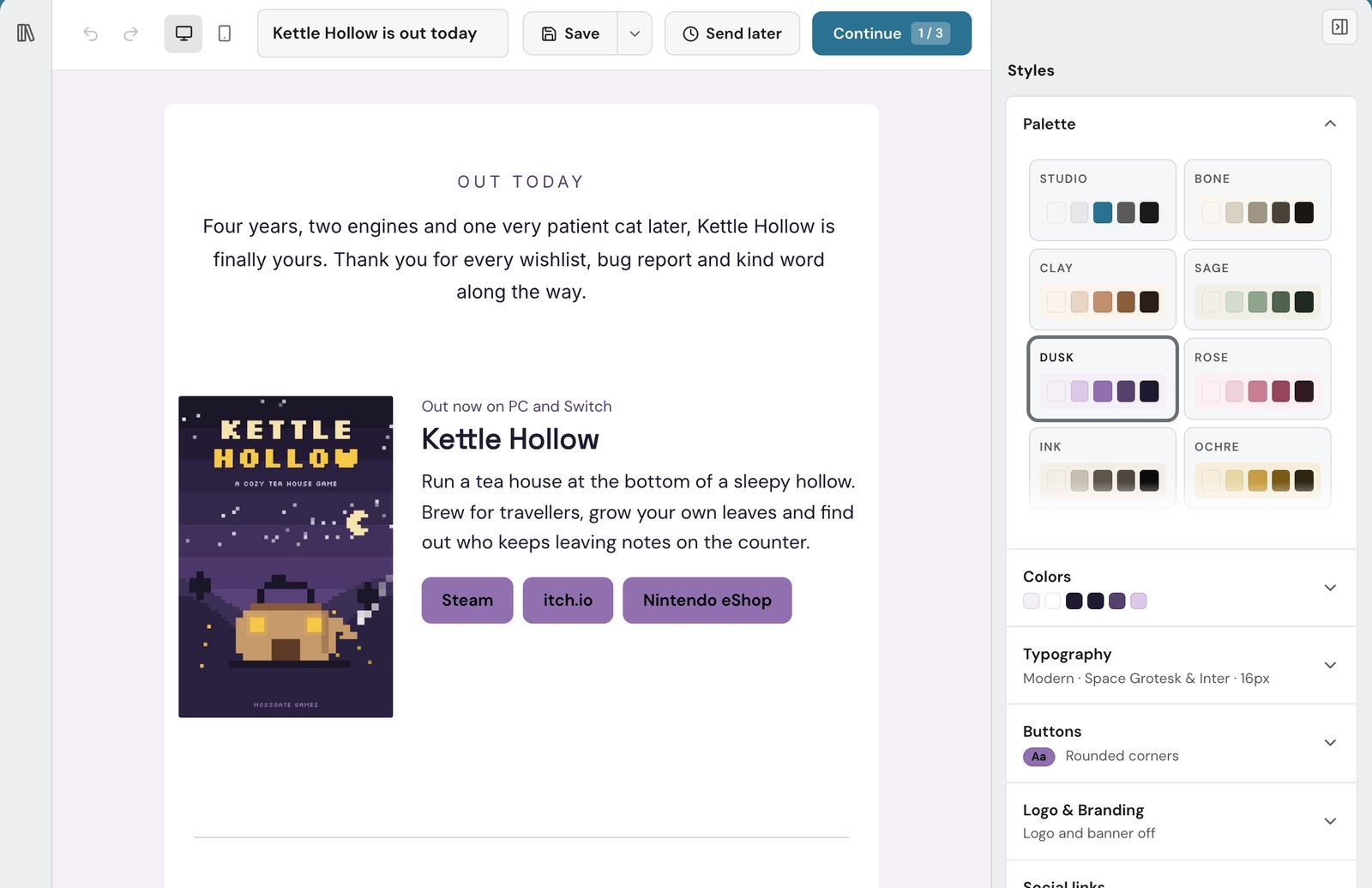The image size is (1372, 888).
Task: Expand the Buttons section
Action: click(1181, 743)
